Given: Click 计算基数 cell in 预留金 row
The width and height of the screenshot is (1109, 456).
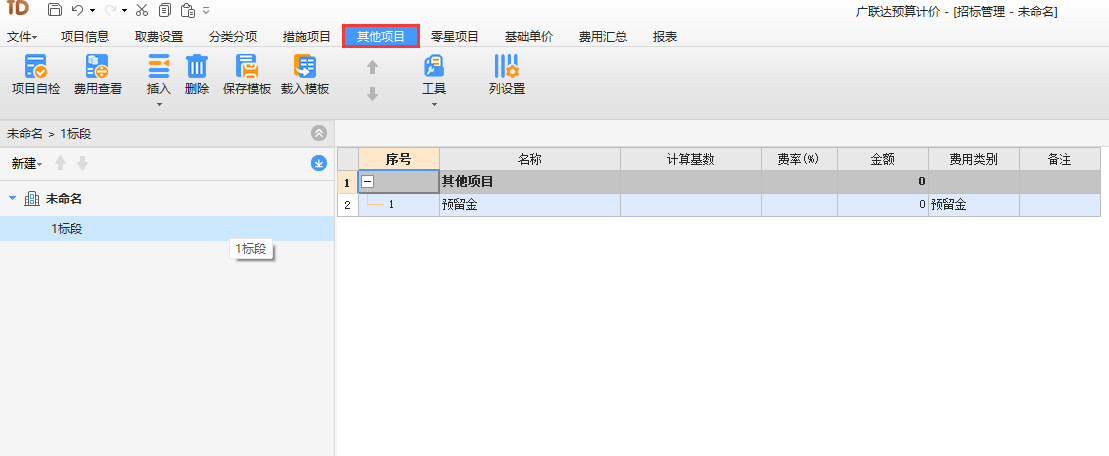Looking at the screenshot, I should [x=691, y=205].
